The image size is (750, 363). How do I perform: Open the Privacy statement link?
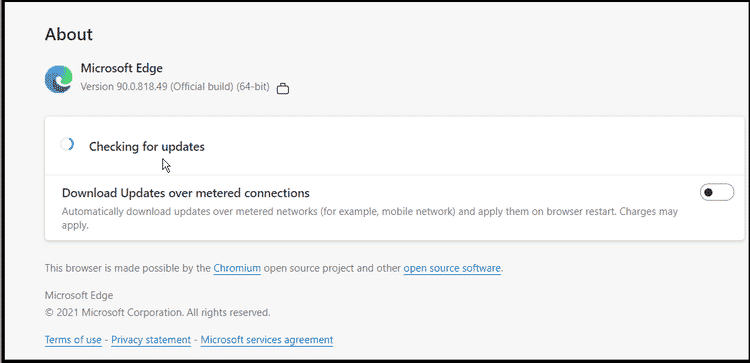(151, 340)
